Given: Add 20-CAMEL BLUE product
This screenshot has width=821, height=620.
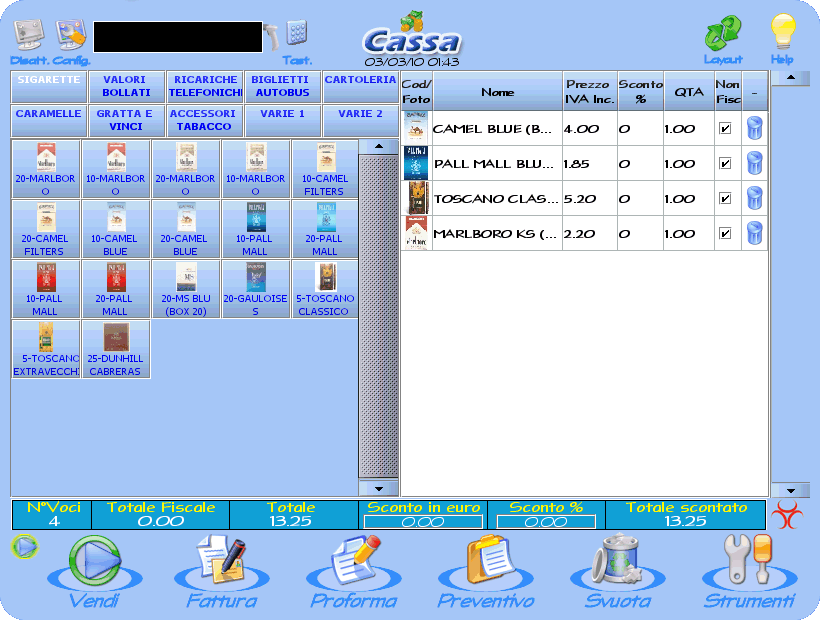Looking at the screenshot, I should pyautogui.click(x=185, y=229).
